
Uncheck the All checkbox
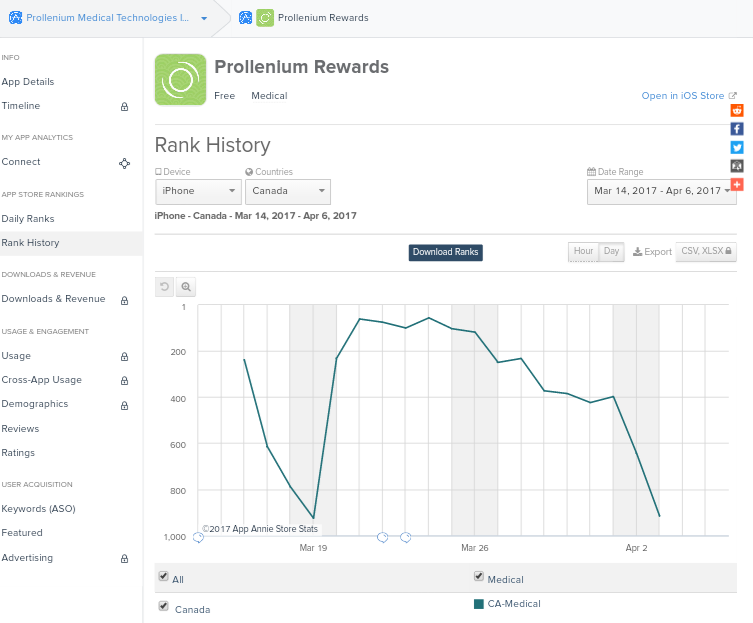pyautogui.click(x=163, y=577)
